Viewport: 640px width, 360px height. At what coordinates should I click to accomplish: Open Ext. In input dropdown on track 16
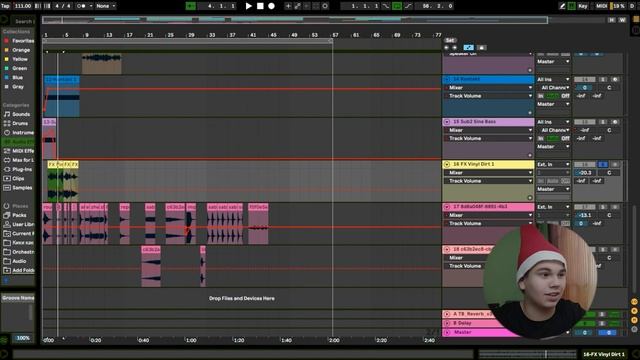pos(553,164)
